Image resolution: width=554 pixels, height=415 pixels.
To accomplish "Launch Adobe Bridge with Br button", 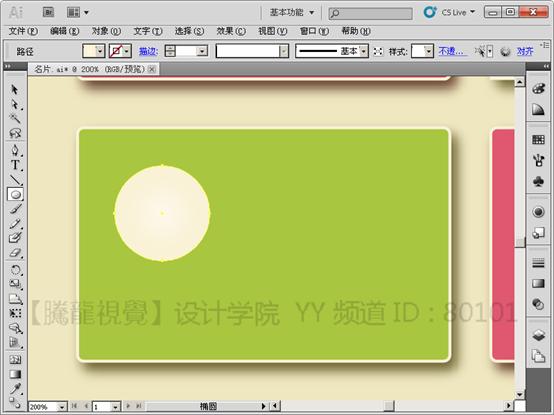I will [48, 13].
